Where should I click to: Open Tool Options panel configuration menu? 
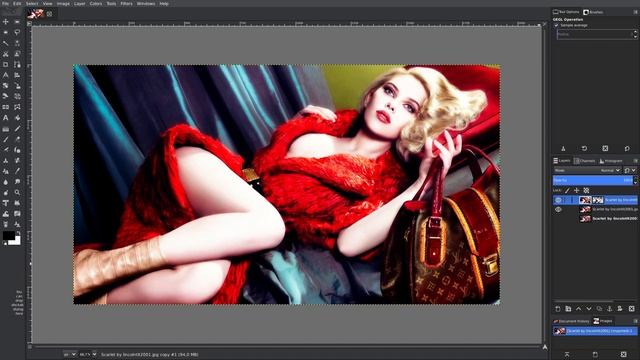(635, 12)
